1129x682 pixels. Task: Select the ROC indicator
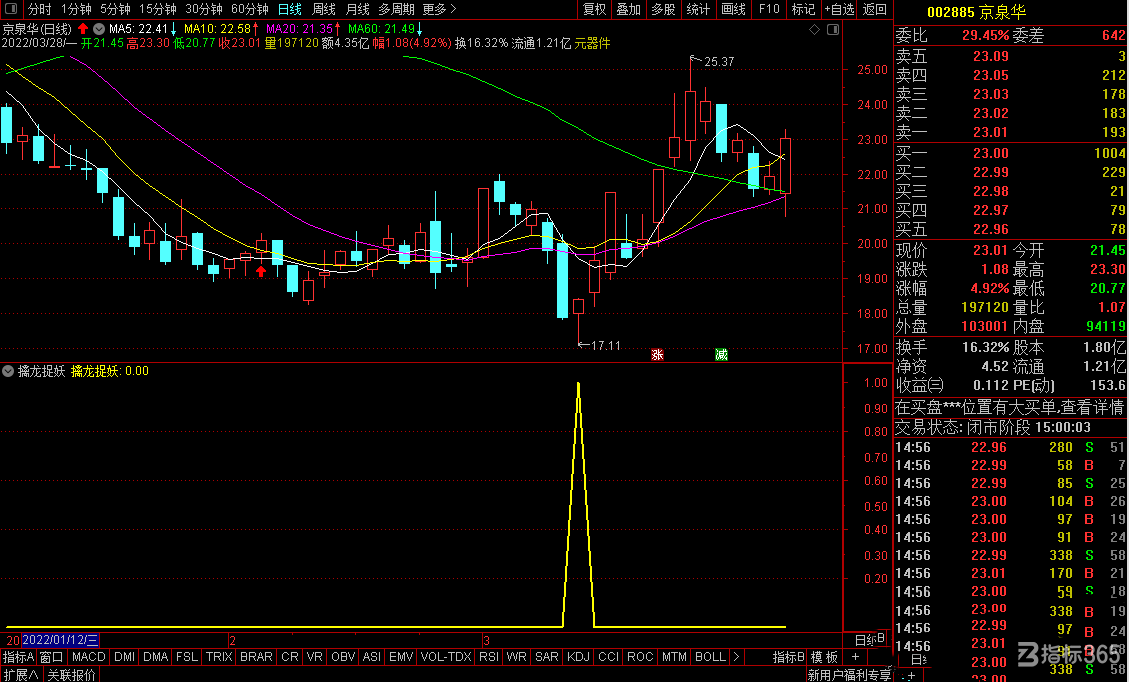tap(640, 657)
